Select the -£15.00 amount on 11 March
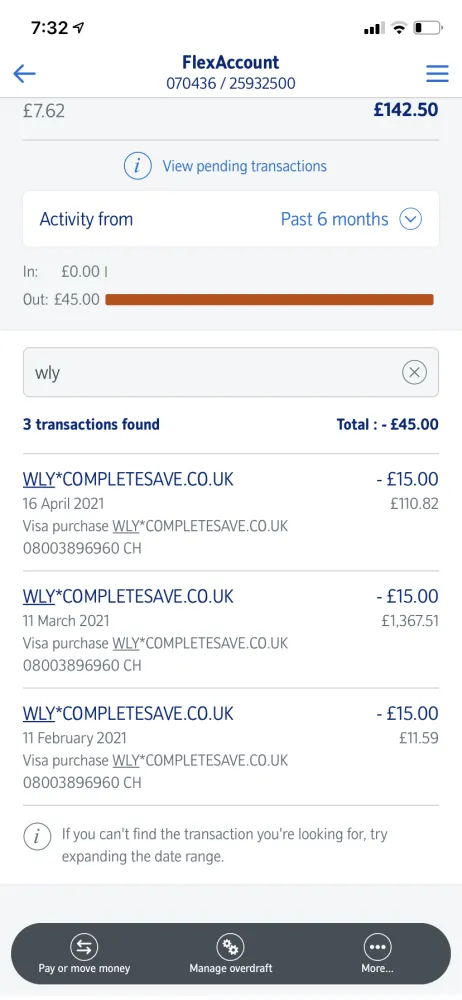The height and width of the screenshot is (1000, 462). pos(407,596)
